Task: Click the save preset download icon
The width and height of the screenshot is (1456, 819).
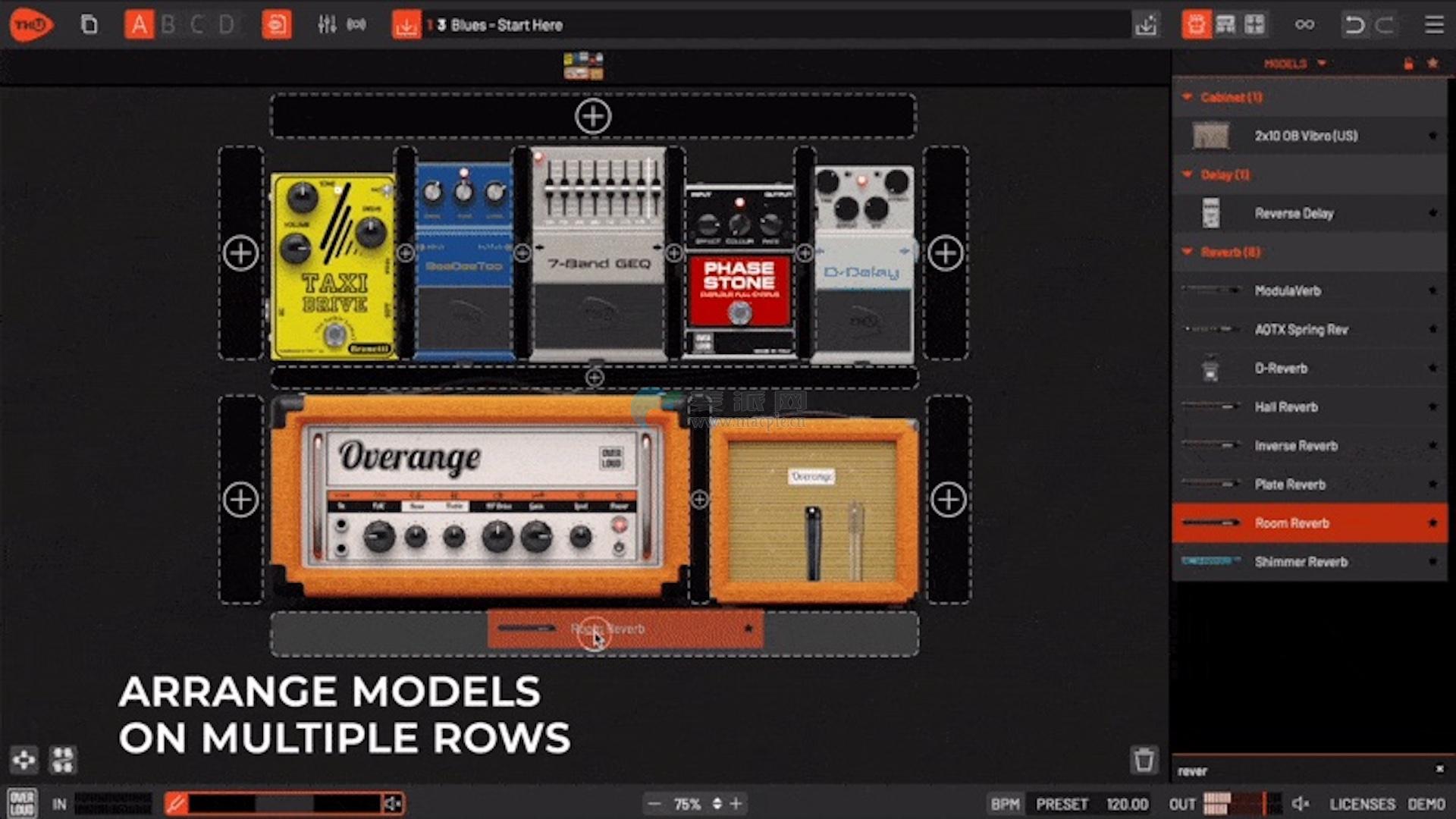Action: [x=406, y=25]
